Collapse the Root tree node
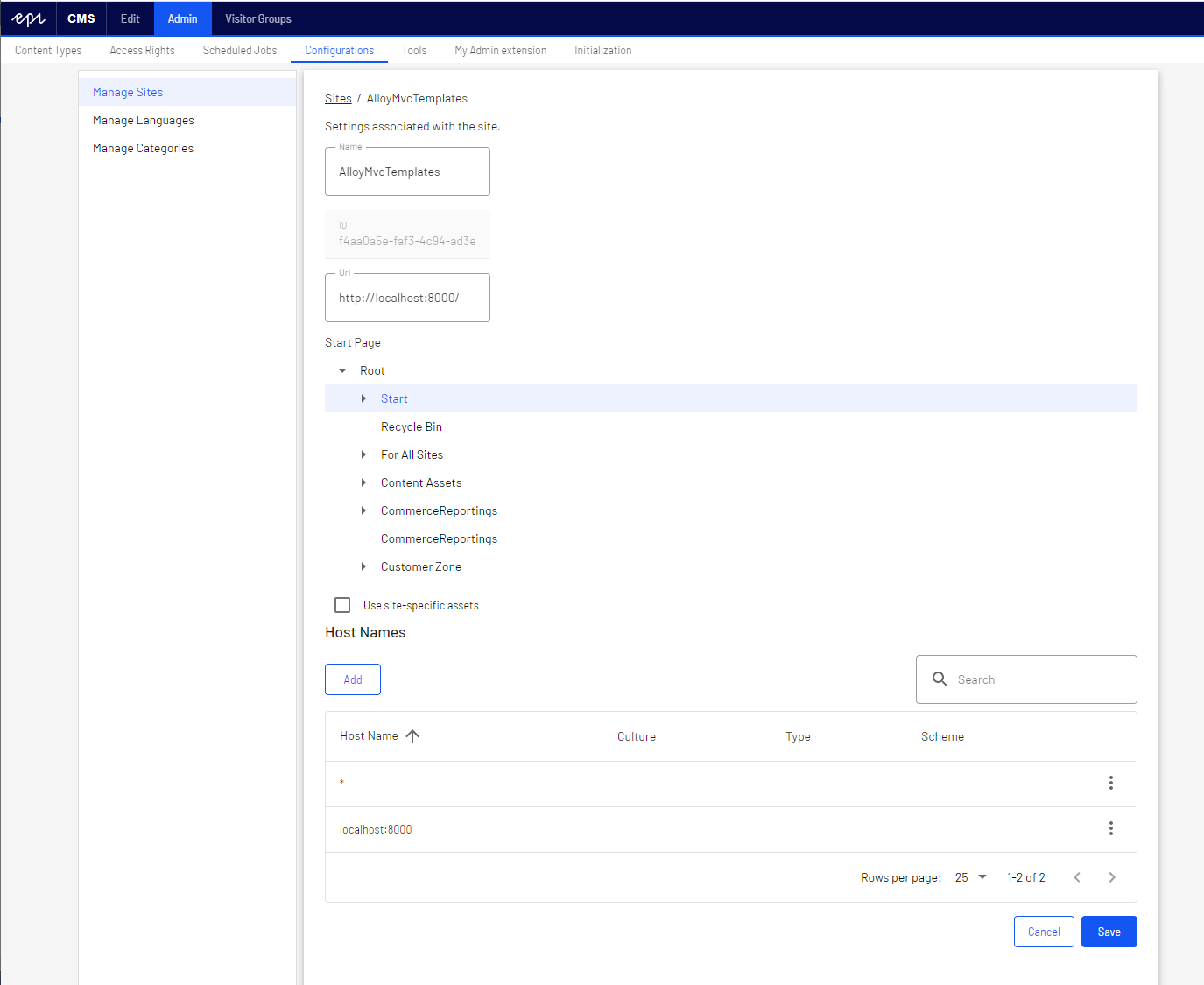The width and height of the screenshot is (1204, 985). click(342, 370)
